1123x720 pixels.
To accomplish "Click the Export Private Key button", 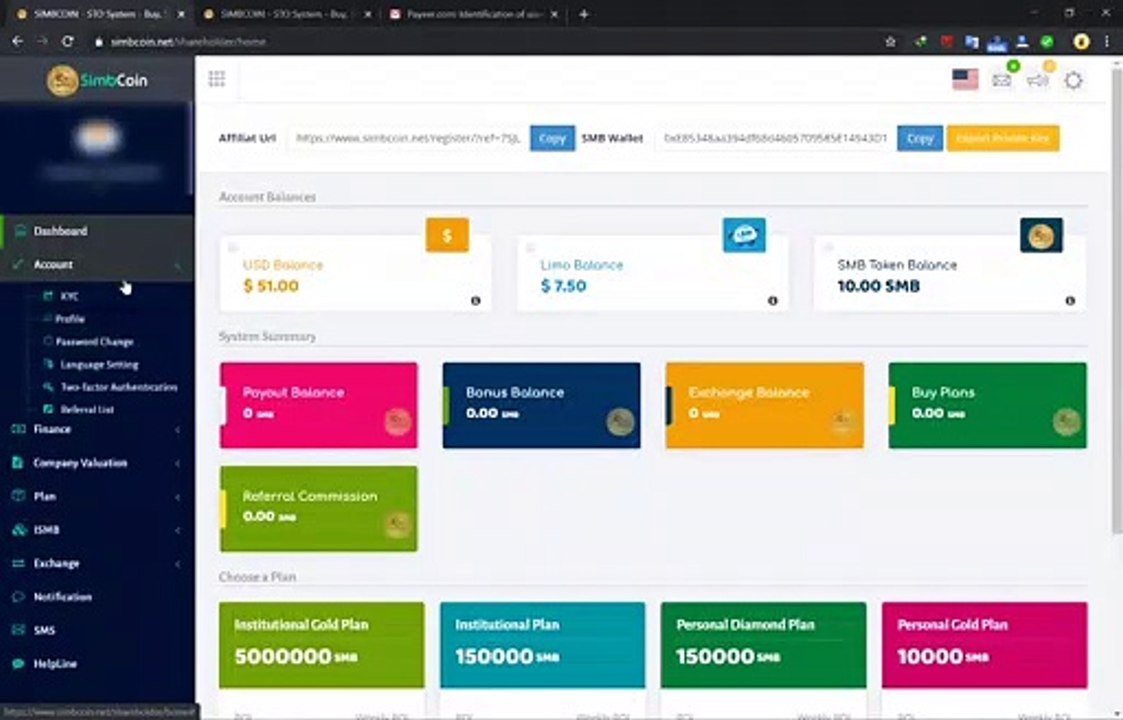I will (1003, 138).
